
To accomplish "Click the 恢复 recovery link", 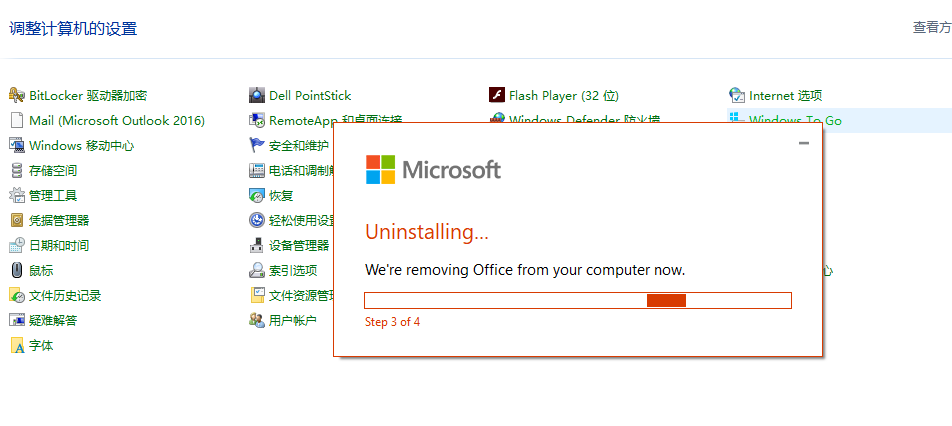I will click(x=281, y=195).
